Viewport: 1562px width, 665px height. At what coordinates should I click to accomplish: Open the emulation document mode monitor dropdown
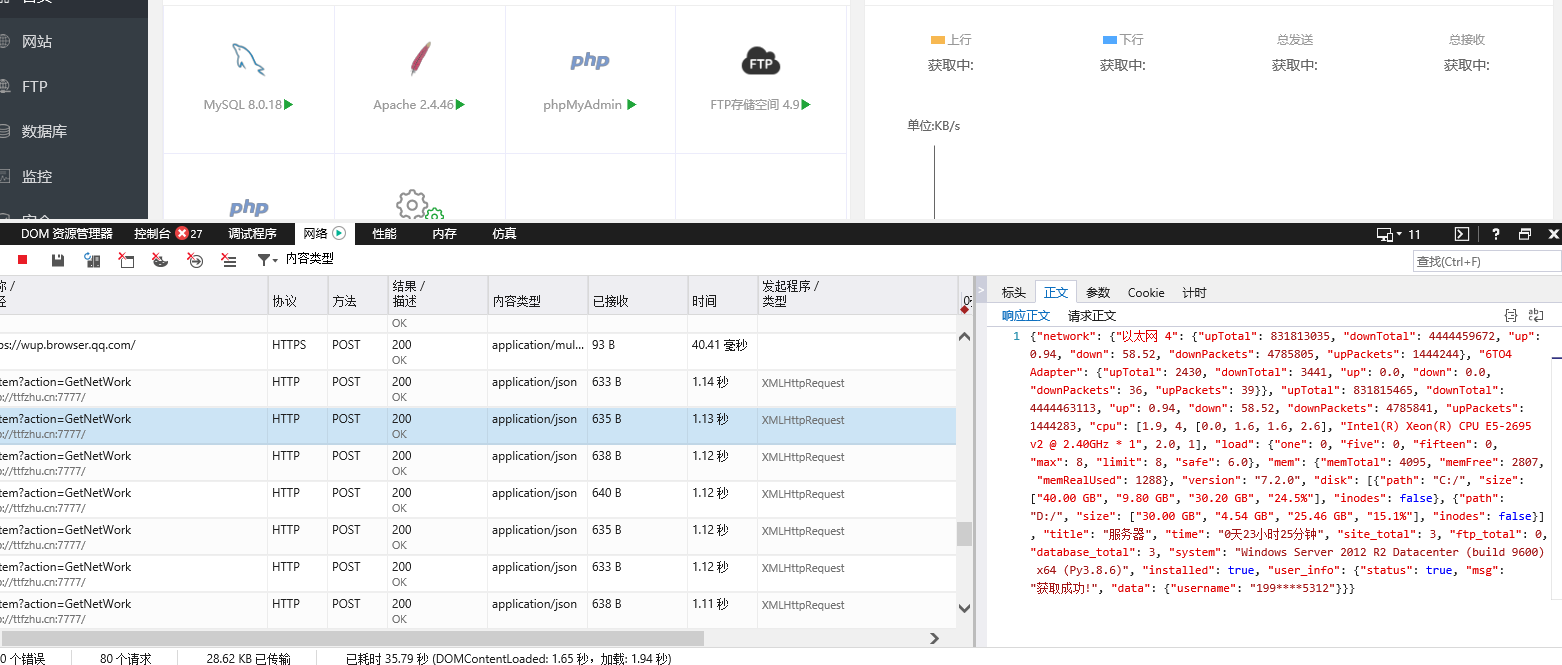pyautogui.click(x=1389, y=234)
